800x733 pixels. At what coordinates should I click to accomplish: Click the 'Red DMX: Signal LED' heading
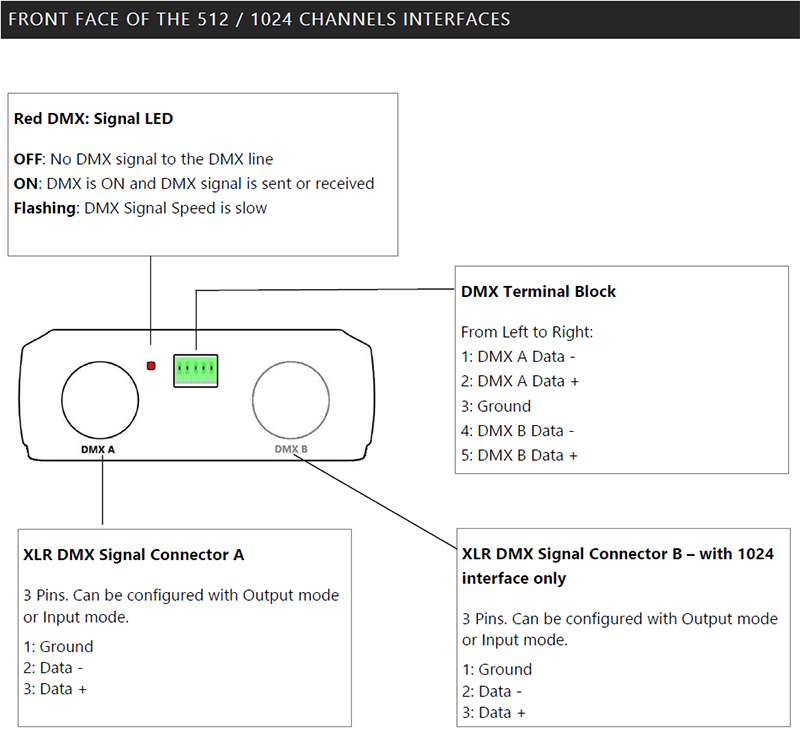pyautogui.click(x=93, y=119)
